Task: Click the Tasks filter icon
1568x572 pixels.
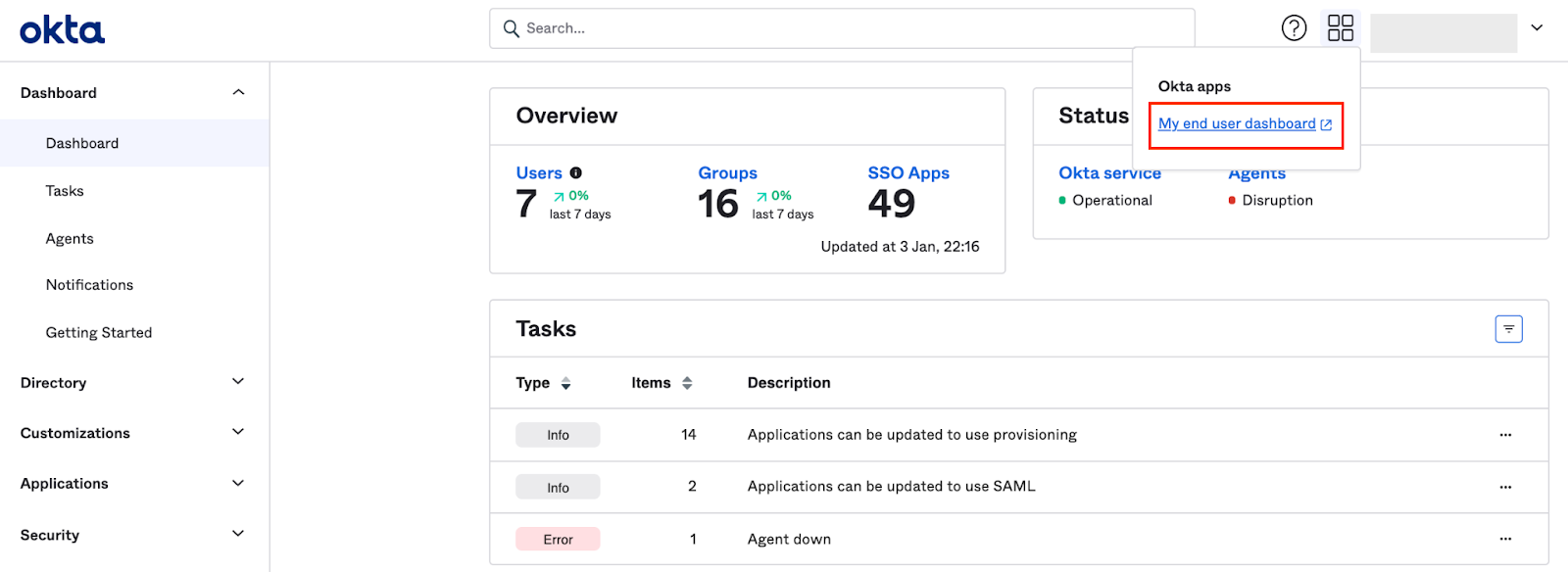Action: pos(1508,329)
